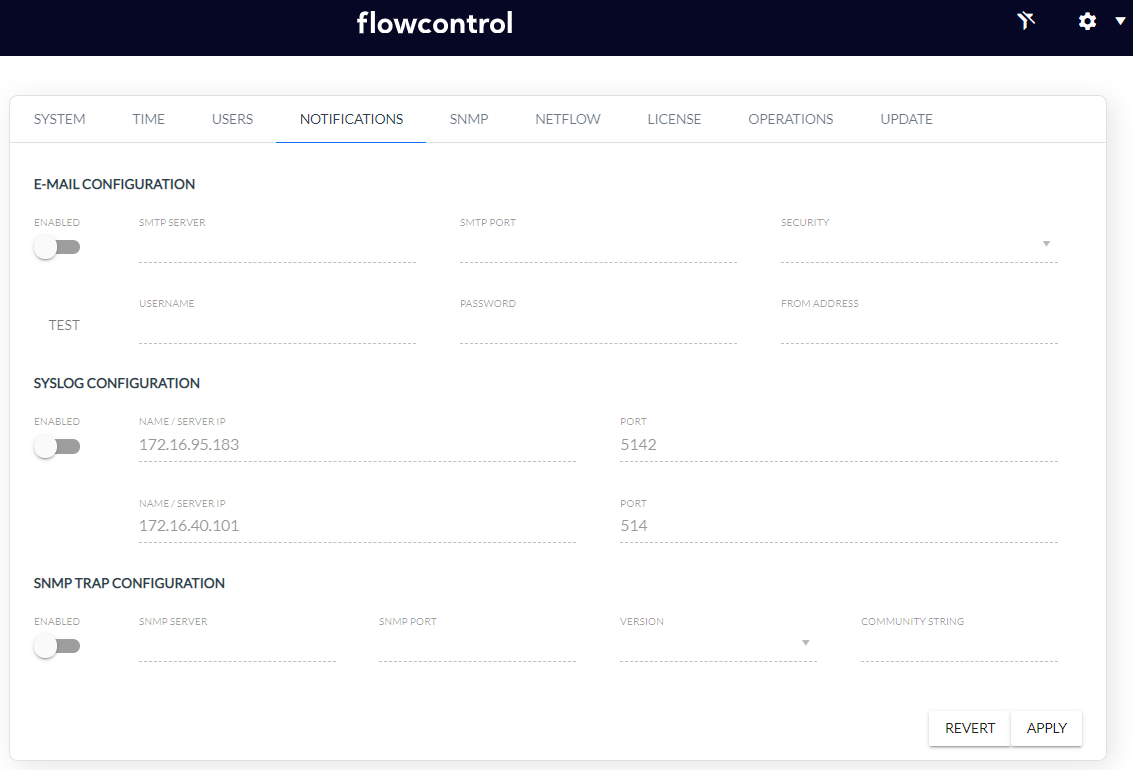Click the Test e-mail button
The height and width of the screenshot is (770, 1133).
tap(64, 325)
